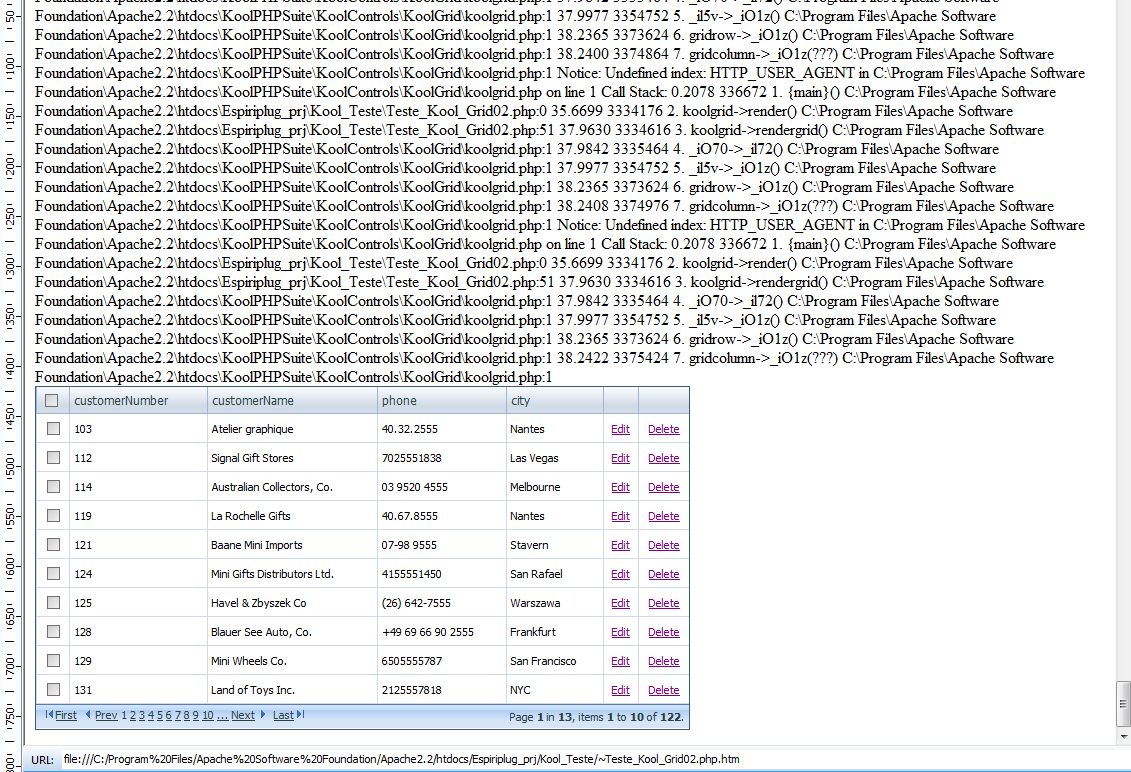The image size is (1131, 772).
Task: Check the row for La Rochelle Gifts
Action: click(53, 515)
